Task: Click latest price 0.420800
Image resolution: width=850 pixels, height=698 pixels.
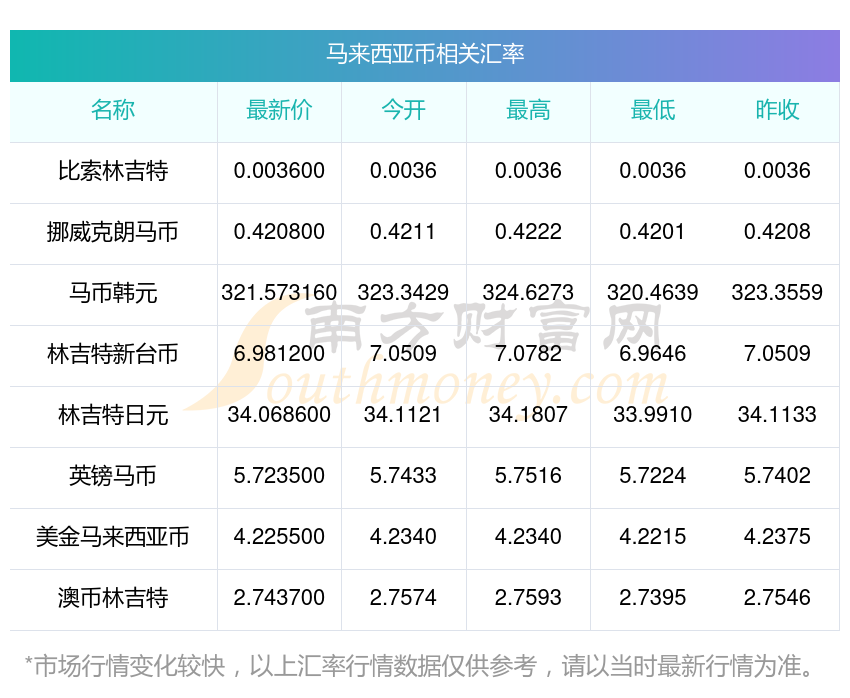Action: [x=279, y=232]
